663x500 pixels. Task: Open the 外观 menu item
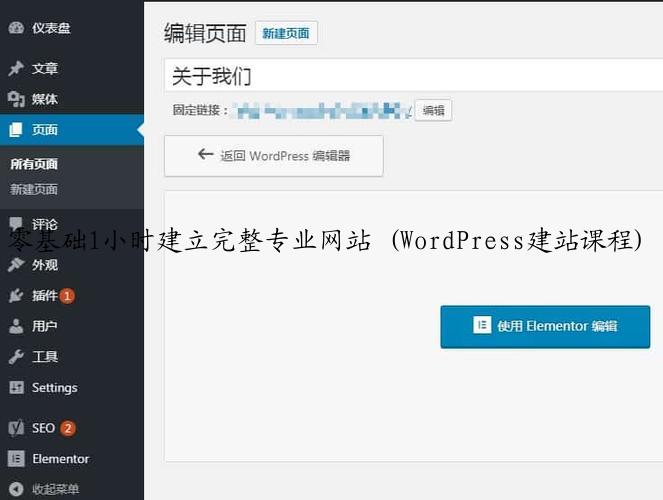point(72,265)
